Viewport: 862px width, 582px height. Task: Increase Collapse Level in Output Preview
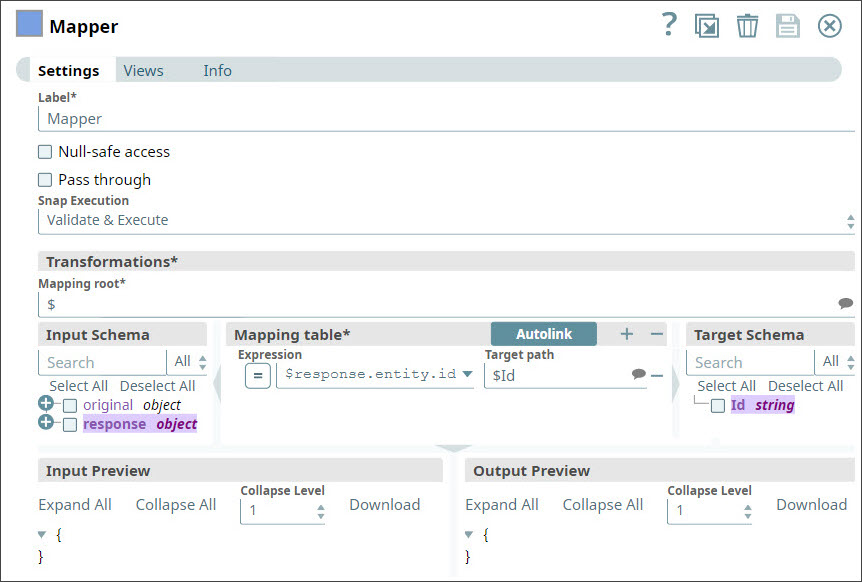click(x=748, y=507)
